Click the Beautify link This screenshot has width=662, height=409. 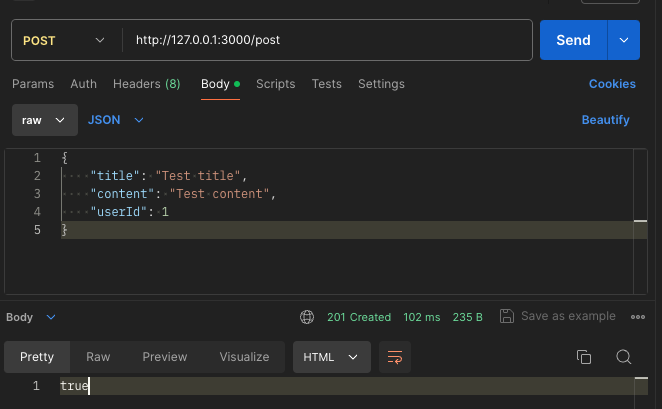click(x=605, y=120)
